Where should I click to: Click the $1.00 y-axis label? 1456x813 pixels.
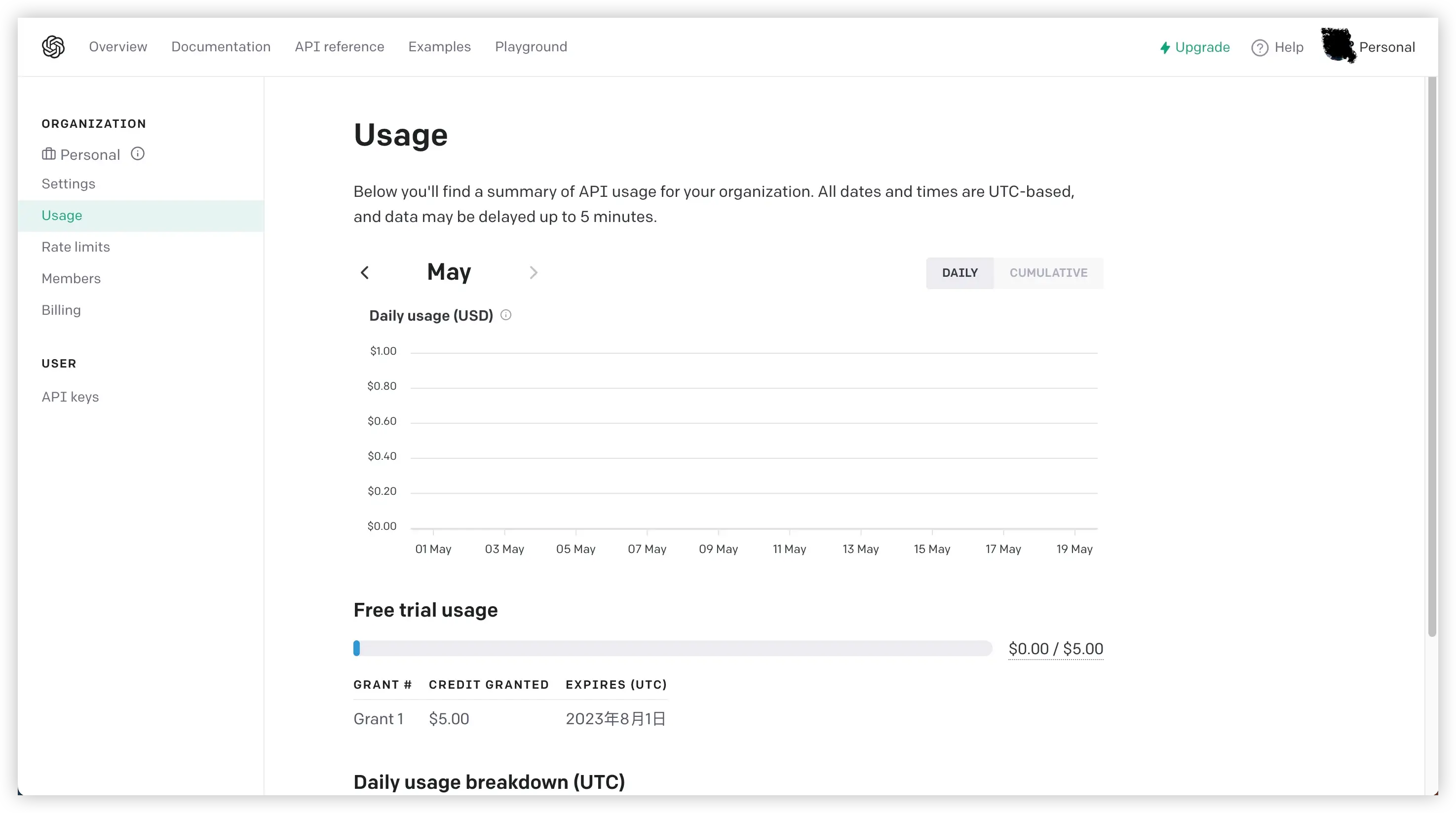pyautogui.click(x=383, y=351)
